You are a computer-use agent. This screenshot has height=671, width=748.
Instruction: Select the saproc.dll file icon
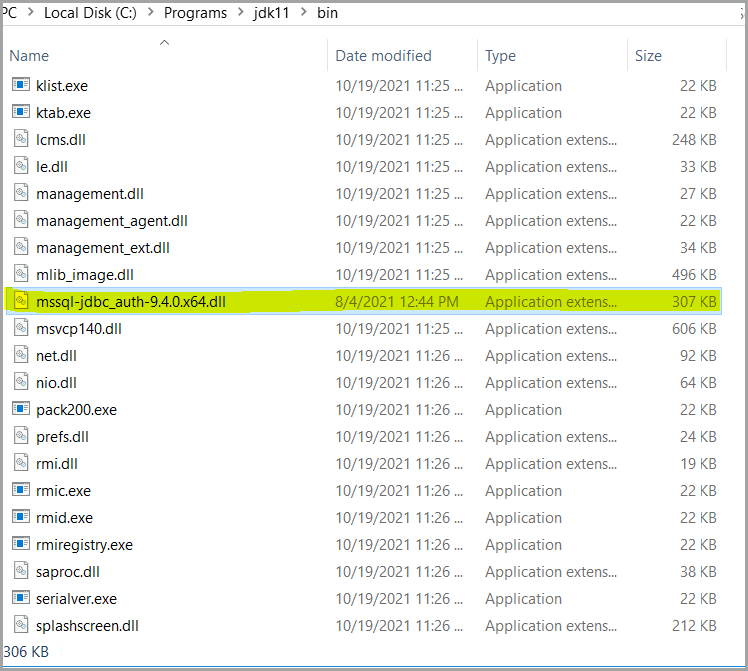click(21, 570)
